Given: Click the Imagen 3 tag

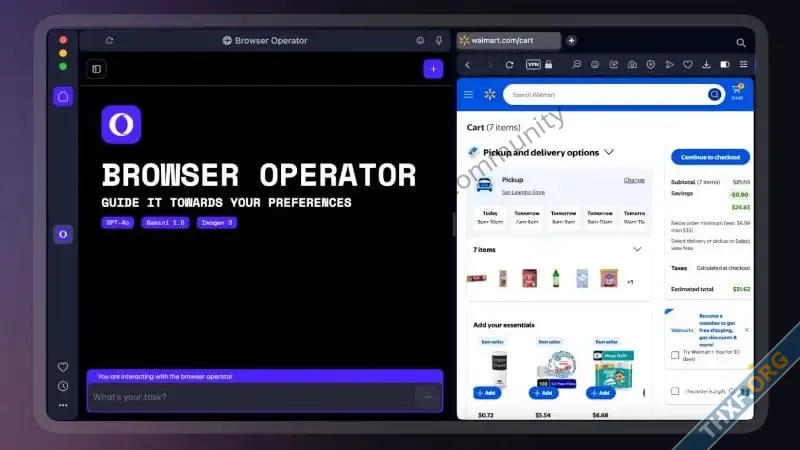Looking at the screenshot, I should 217,222.
